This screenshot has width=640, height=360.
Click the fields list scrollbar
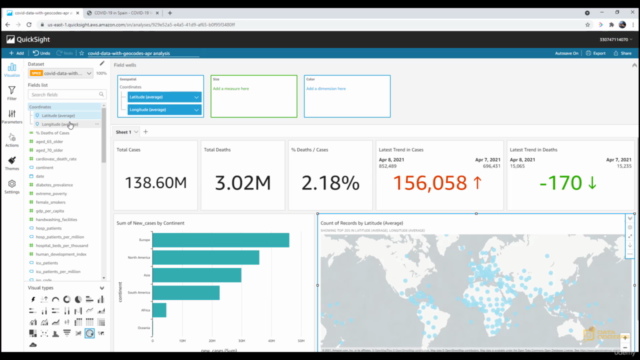click(104, 136)
